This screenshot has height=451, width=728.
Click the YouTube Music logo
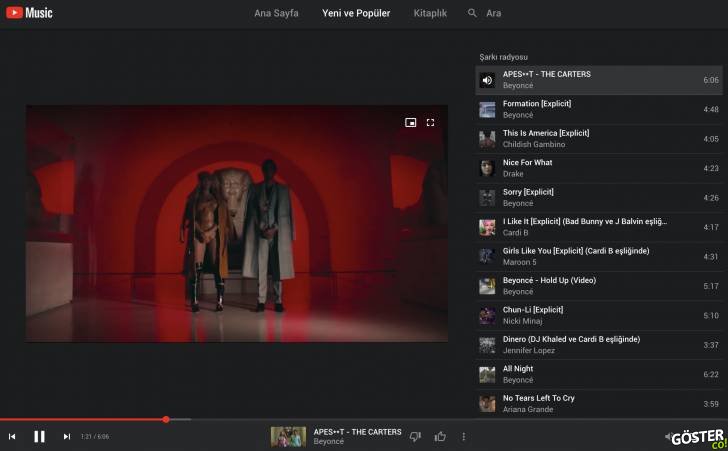click(29, 13)
